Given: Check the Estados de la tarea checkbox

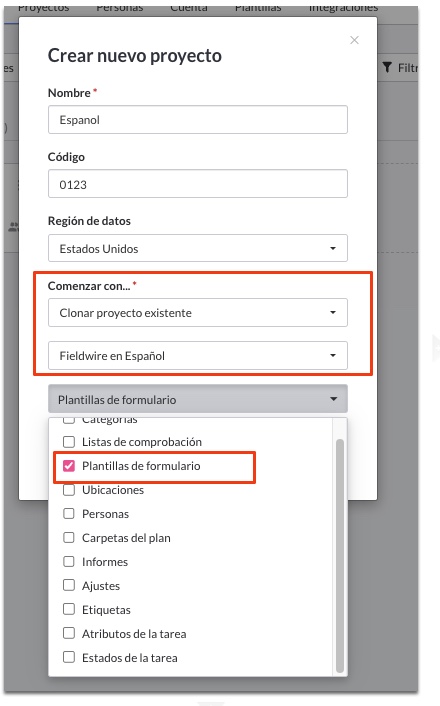Looking at the screenshot, I should (x=69, y=658).
